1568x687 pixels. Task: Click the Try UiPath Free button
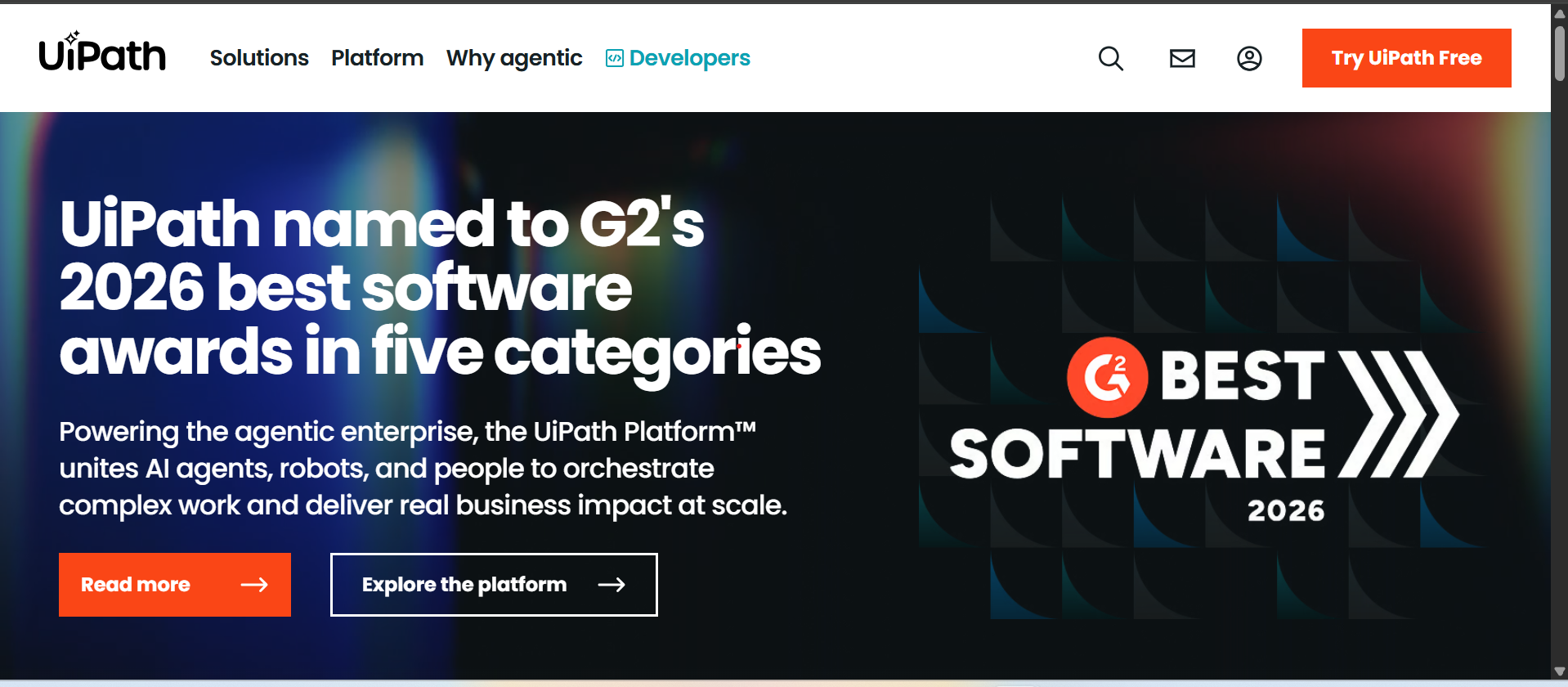1406,58
